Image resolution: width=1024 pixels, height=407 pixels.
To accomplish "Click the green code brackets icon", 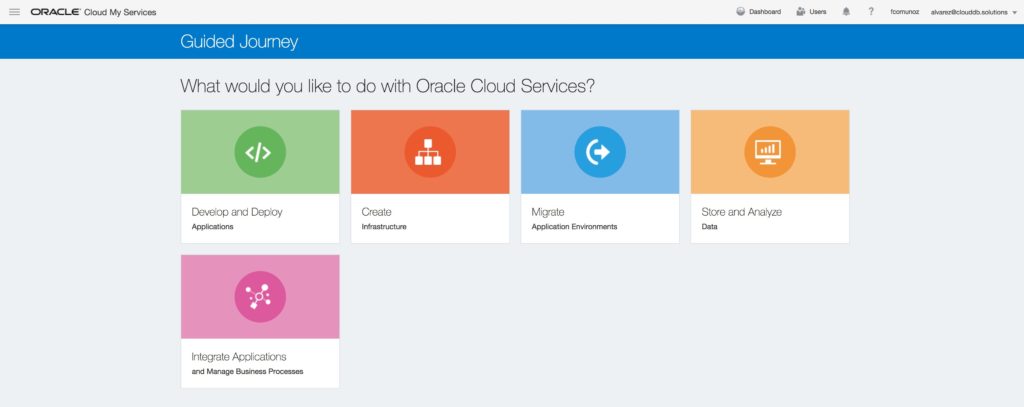I will (x=259, y=152).
